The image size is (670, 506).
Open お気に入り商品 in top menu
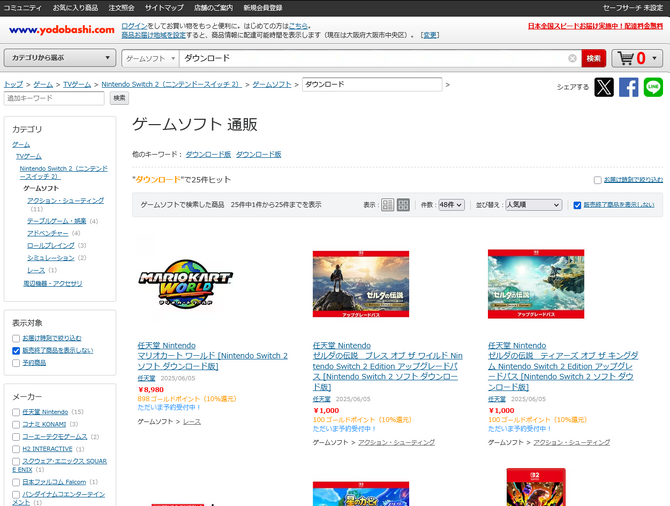(75, 8)
